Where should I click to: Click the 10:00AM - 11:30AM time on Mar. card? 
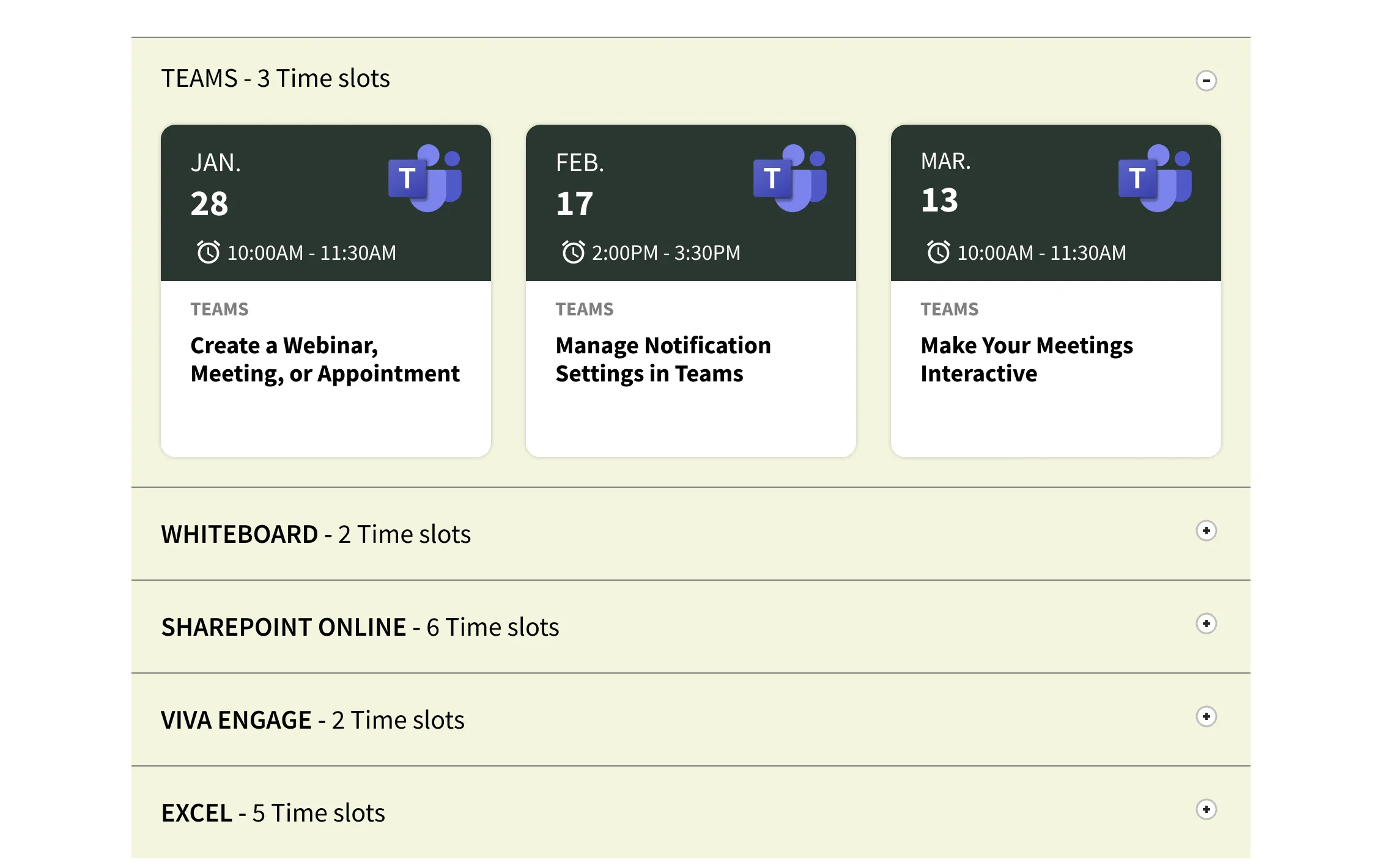pos(1041,252)
